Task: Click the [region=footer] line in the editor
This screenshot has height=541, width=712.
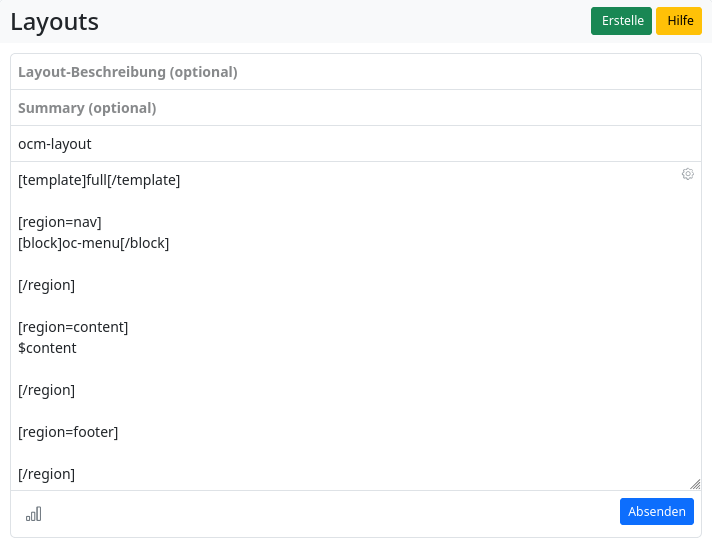Action: (68, 432)
